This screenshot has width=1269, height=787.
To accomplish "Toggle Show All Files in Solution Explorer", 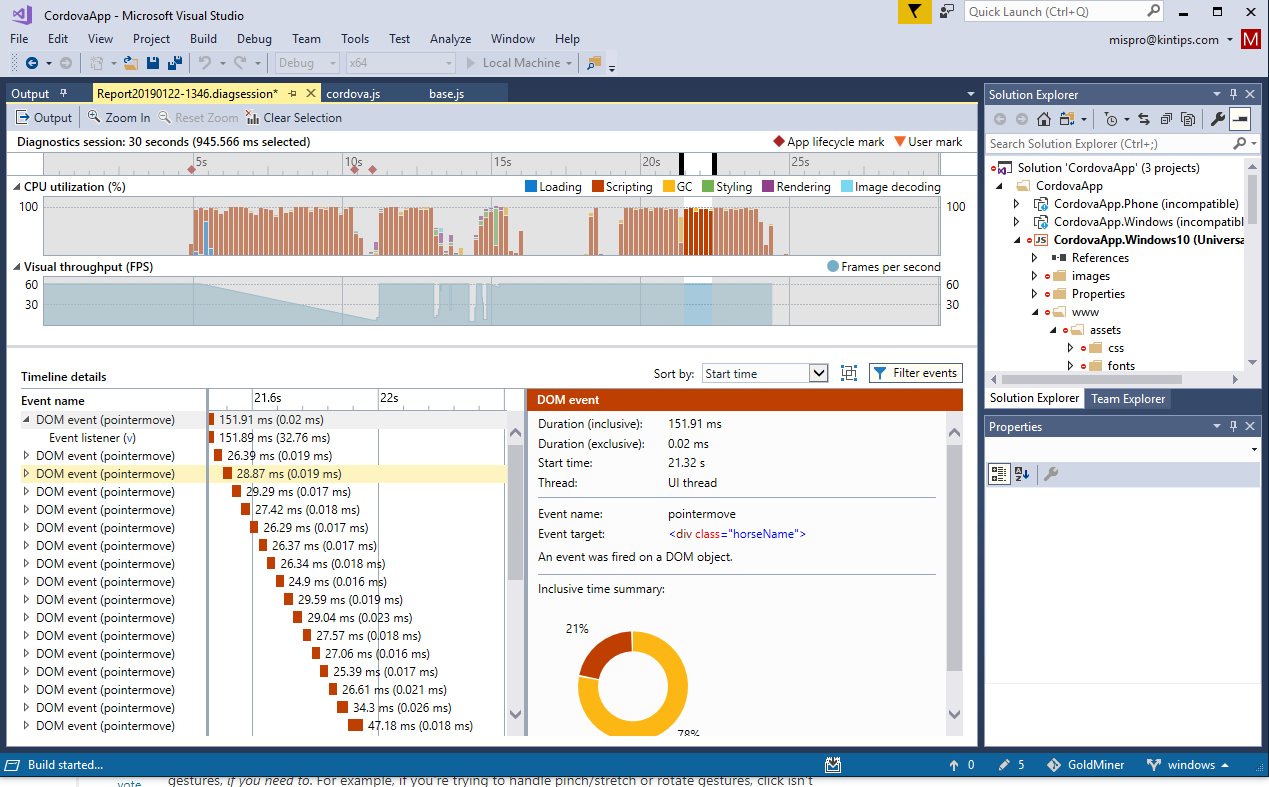I will (1188, 119).
